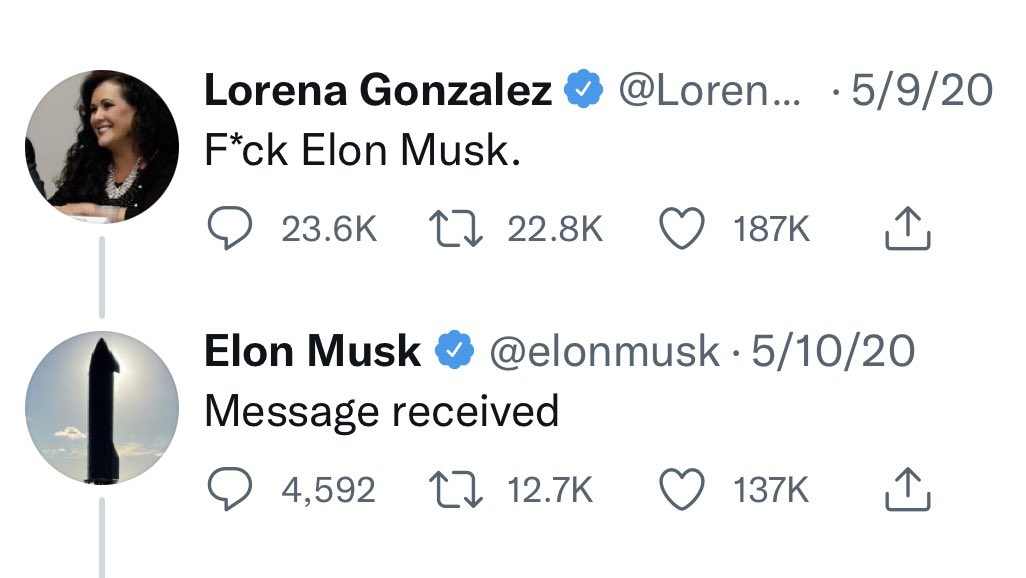Retweet the 'Message received' tweet
This screenshot has height=578, width=1026.
click(456, 490)
